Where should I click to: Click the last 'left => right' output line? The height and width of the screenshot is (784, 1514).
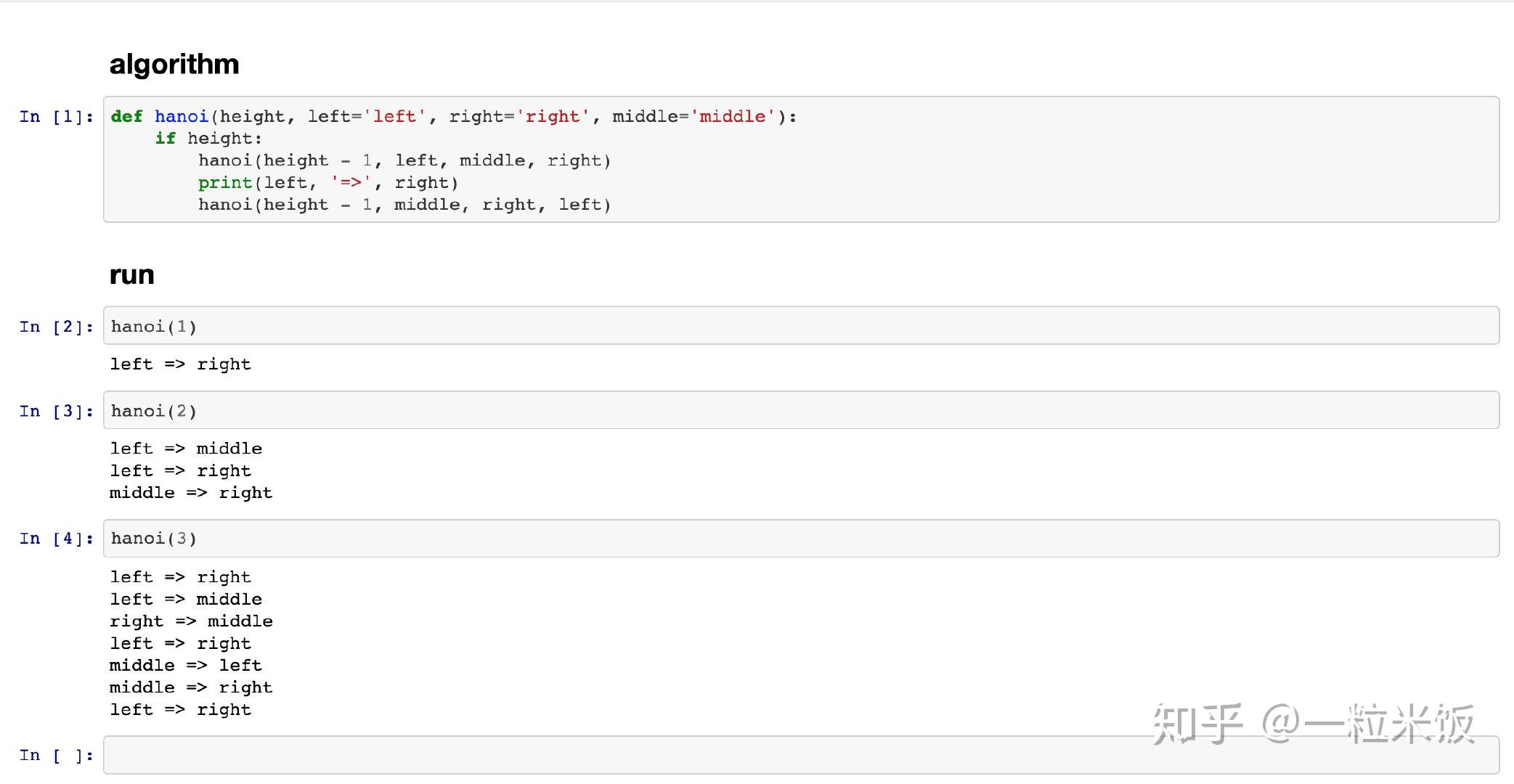click(x=180, y=710)
